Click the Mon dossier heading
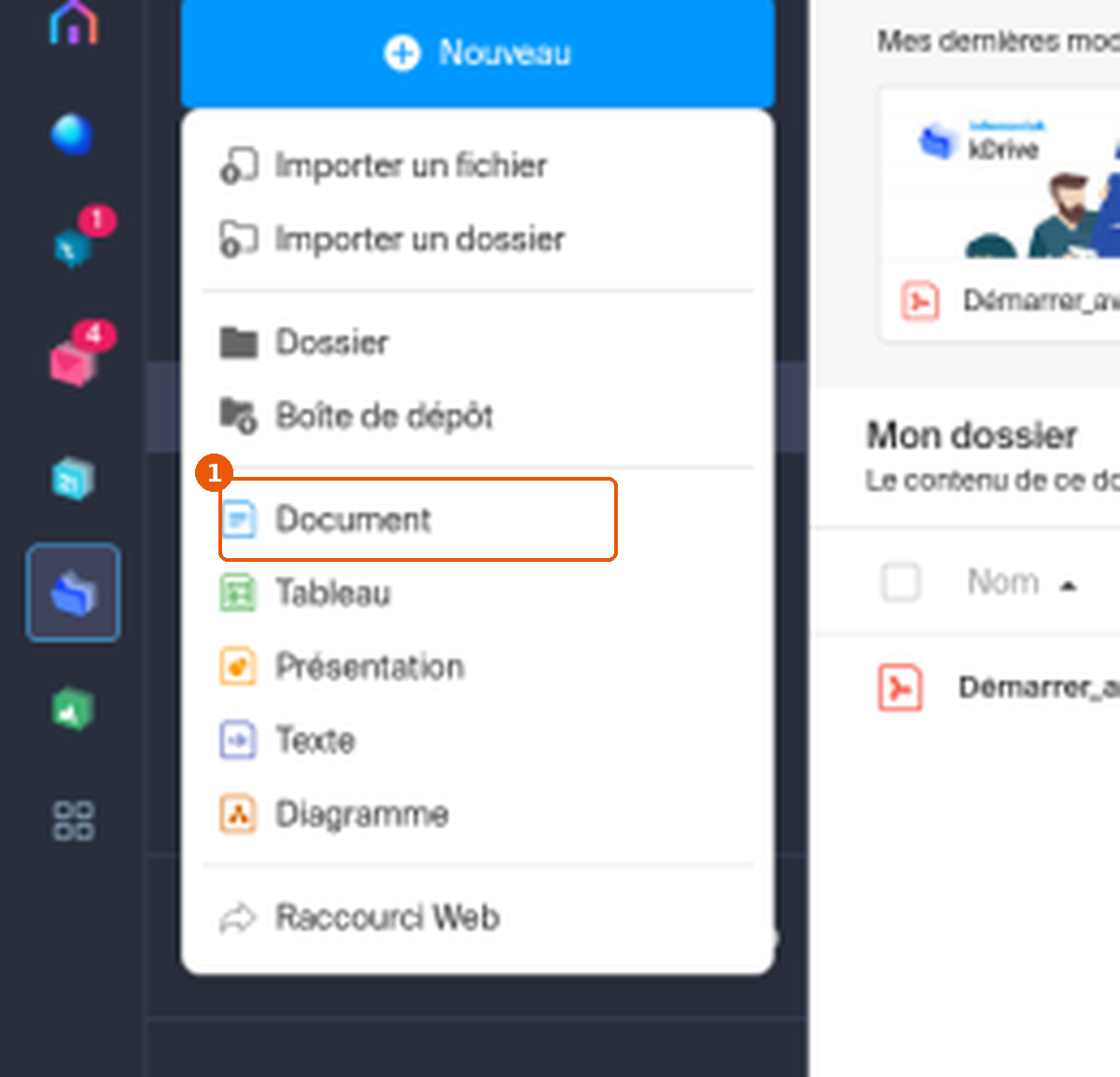 click(972, 436)
